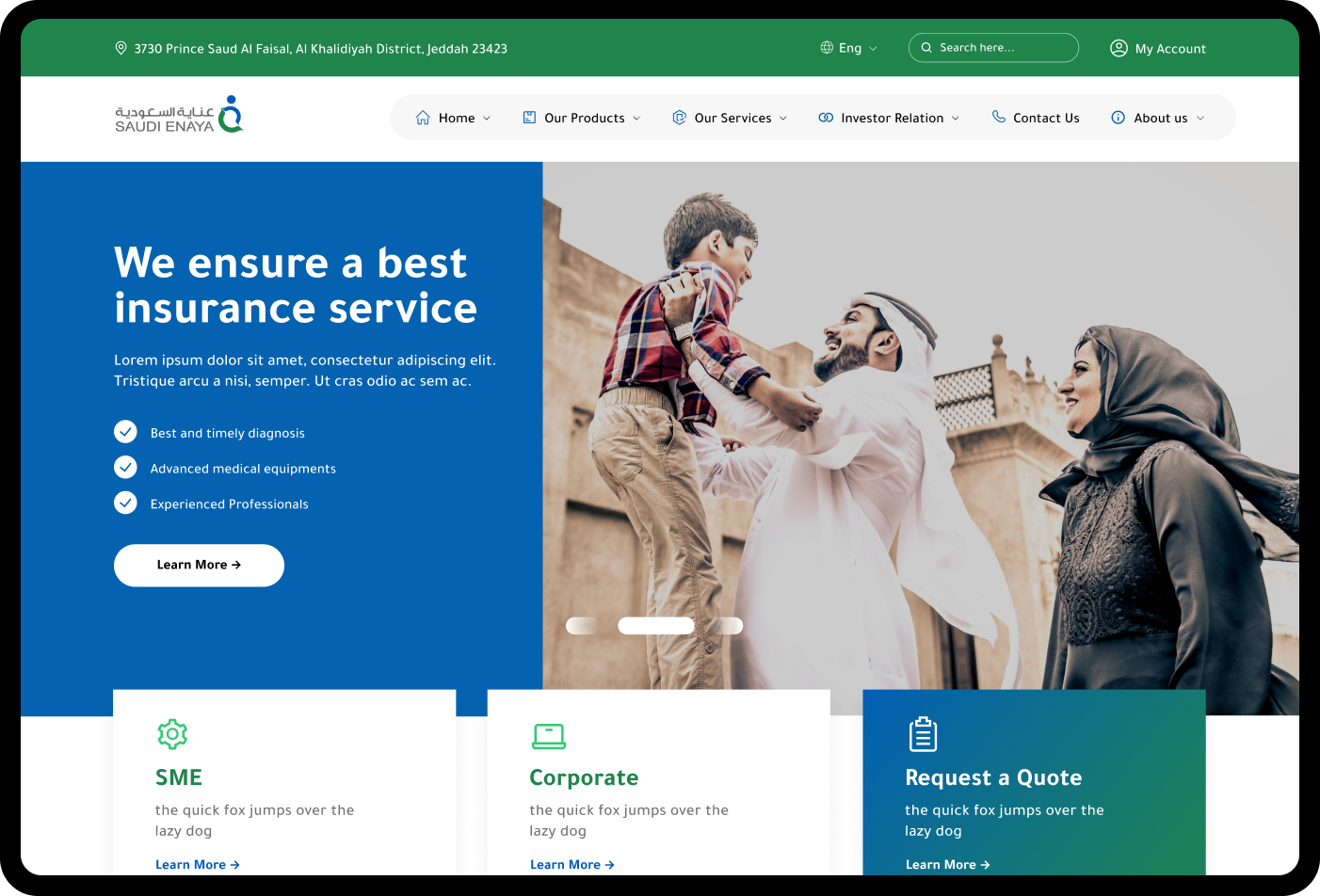Expand the Eng language dropdown chevron

pyautogui.click(x=873, y=49)
